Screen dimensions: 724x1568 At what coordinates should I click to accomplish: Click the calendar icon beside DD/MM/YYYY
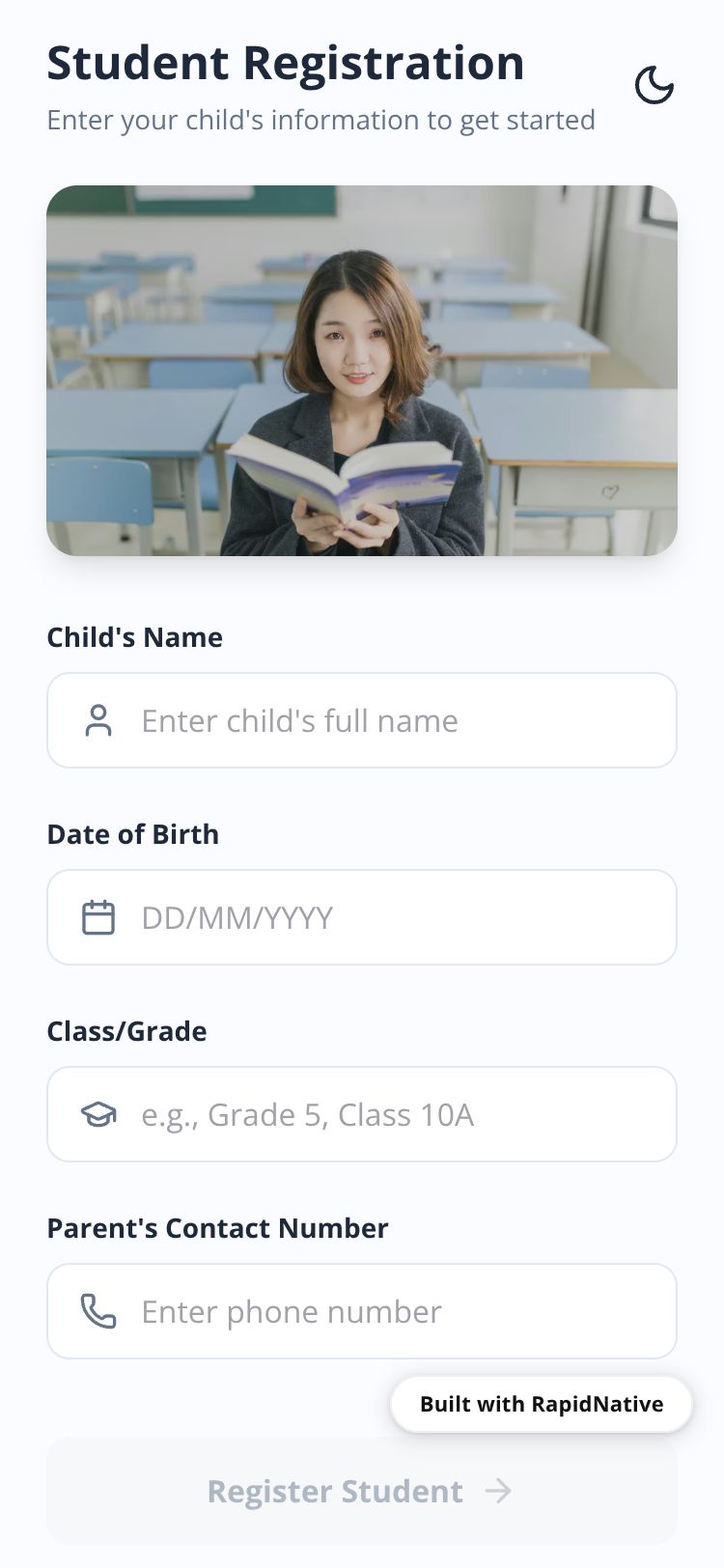(98, 917)
